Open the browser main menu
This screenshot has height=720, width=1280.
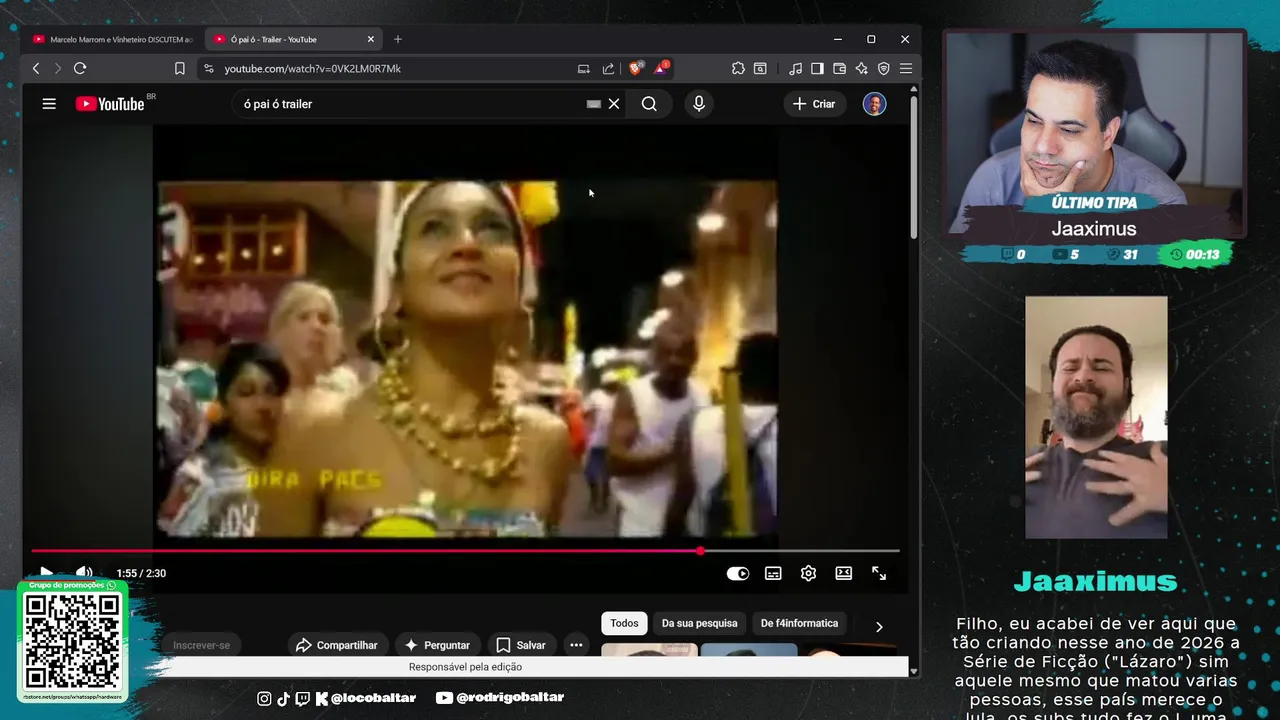pyautogui.click(x=906, y=68)
